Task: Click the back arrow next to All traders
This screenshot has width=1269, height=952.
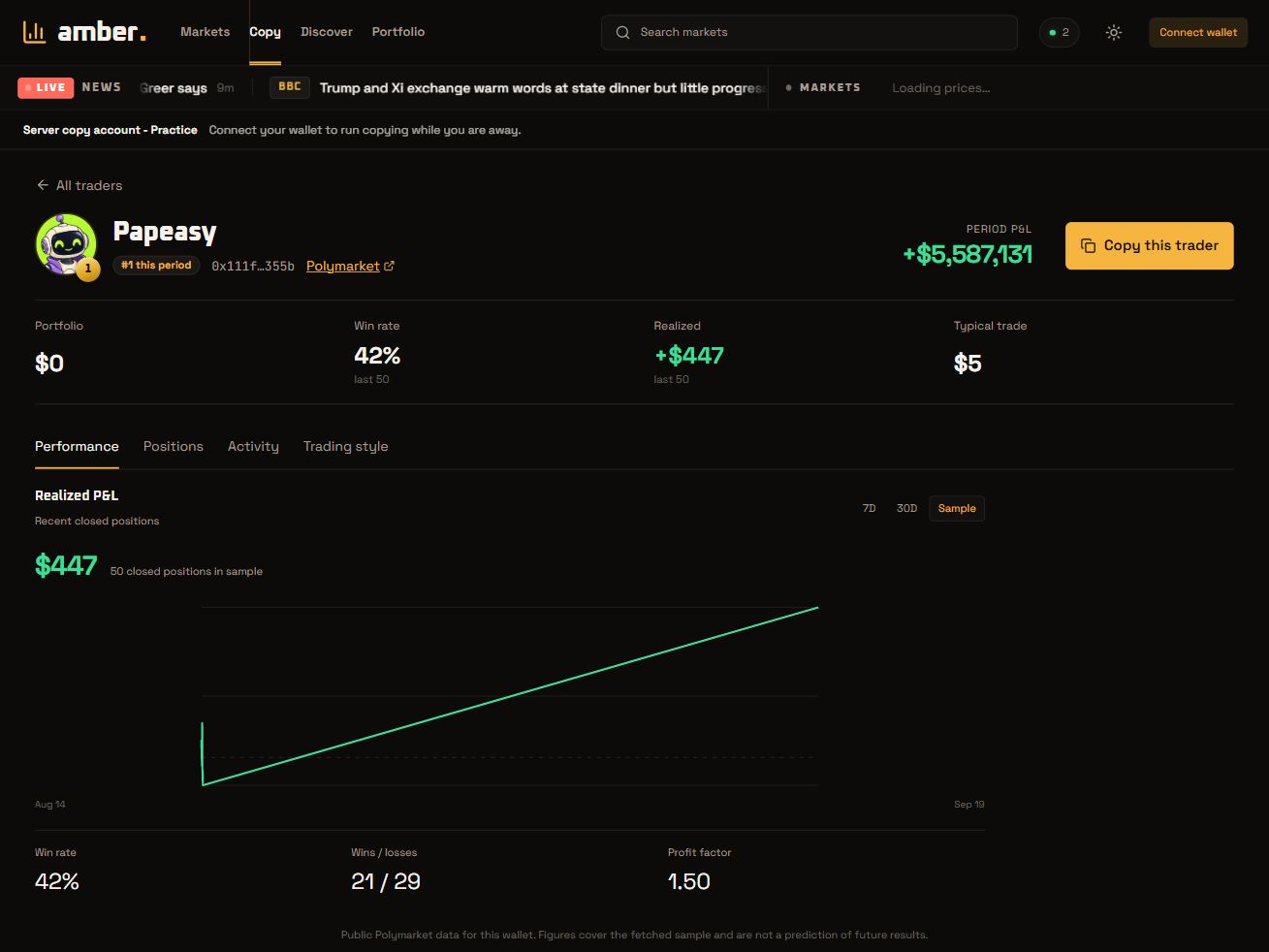Action: point(43,185)
